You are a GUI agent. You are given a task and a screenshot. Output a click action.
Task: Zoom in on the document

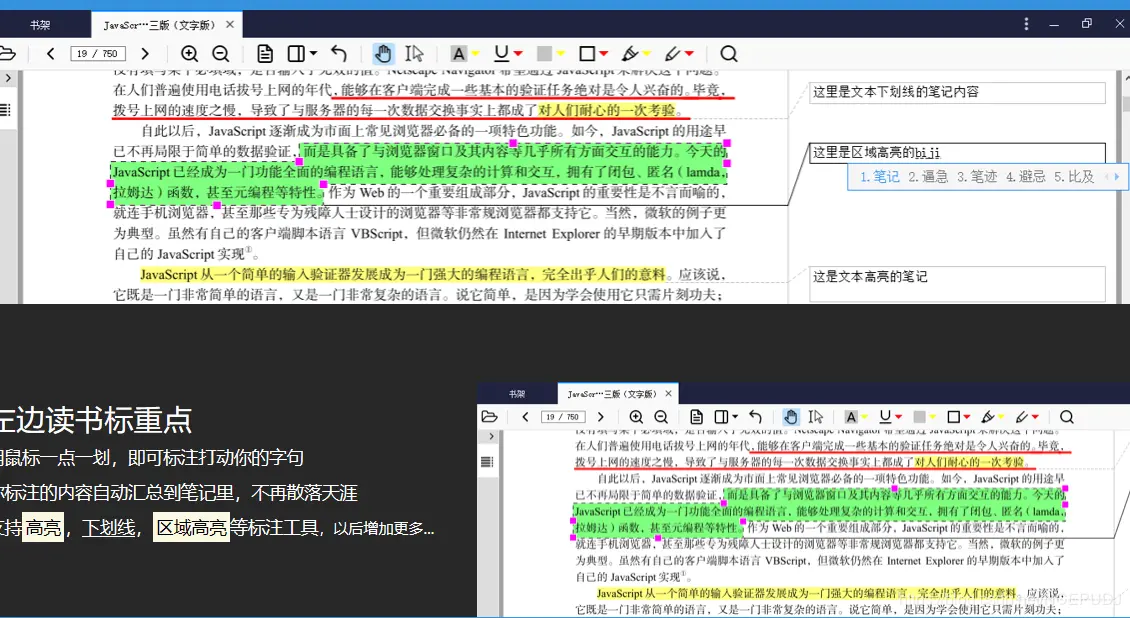[190, 54]
